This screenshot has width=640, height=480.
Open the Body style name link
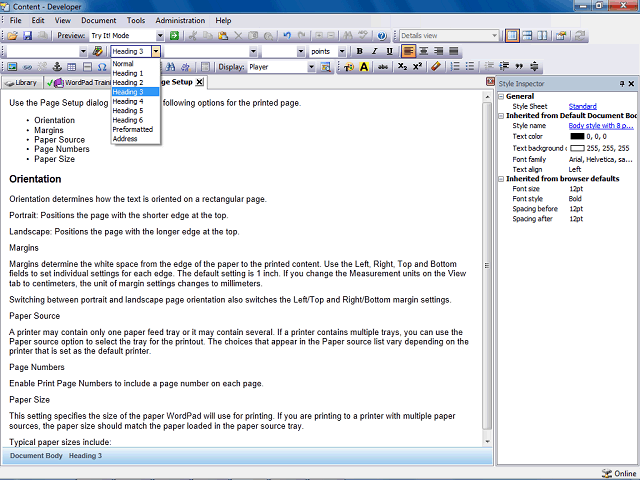[601, 126]
